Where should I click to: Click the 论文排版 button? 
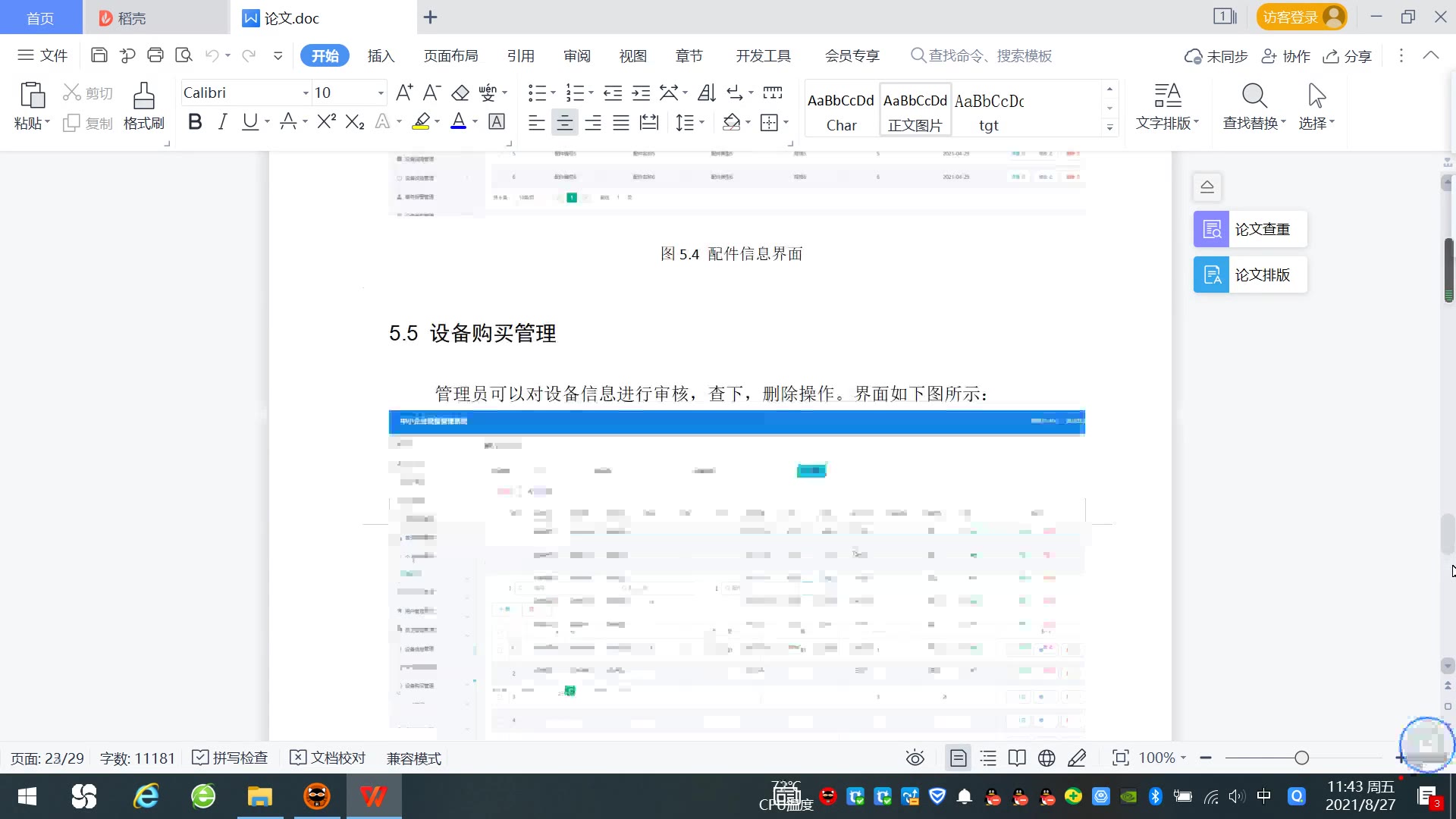click(x=1250, y=275)
